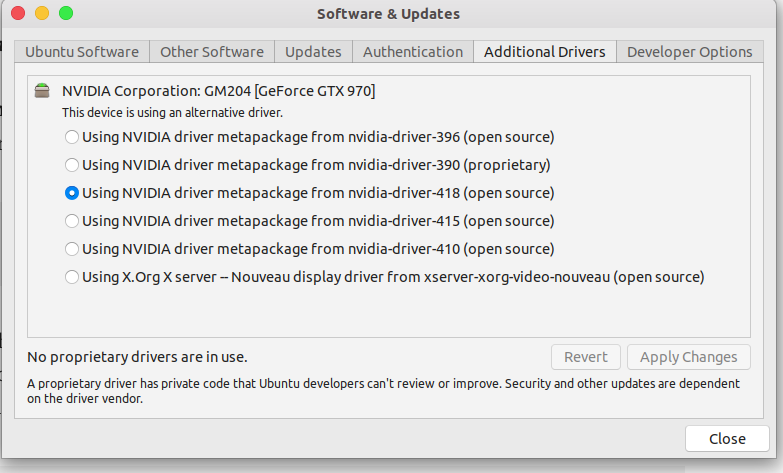Show the Developer Options tab
This screenshot has height=473, width=783.
pyautogui.click(x=689, y=52)
